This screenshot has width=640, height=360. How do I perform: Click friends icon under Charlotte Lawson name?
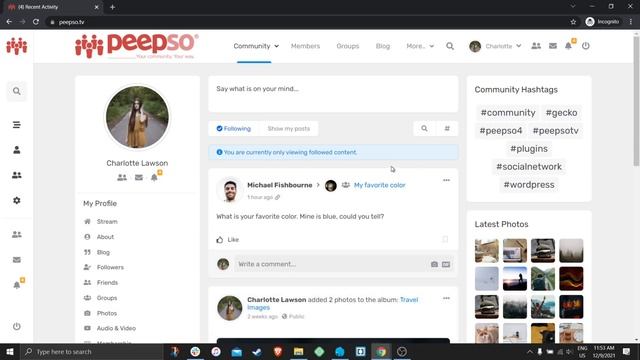tap(122, 178)
